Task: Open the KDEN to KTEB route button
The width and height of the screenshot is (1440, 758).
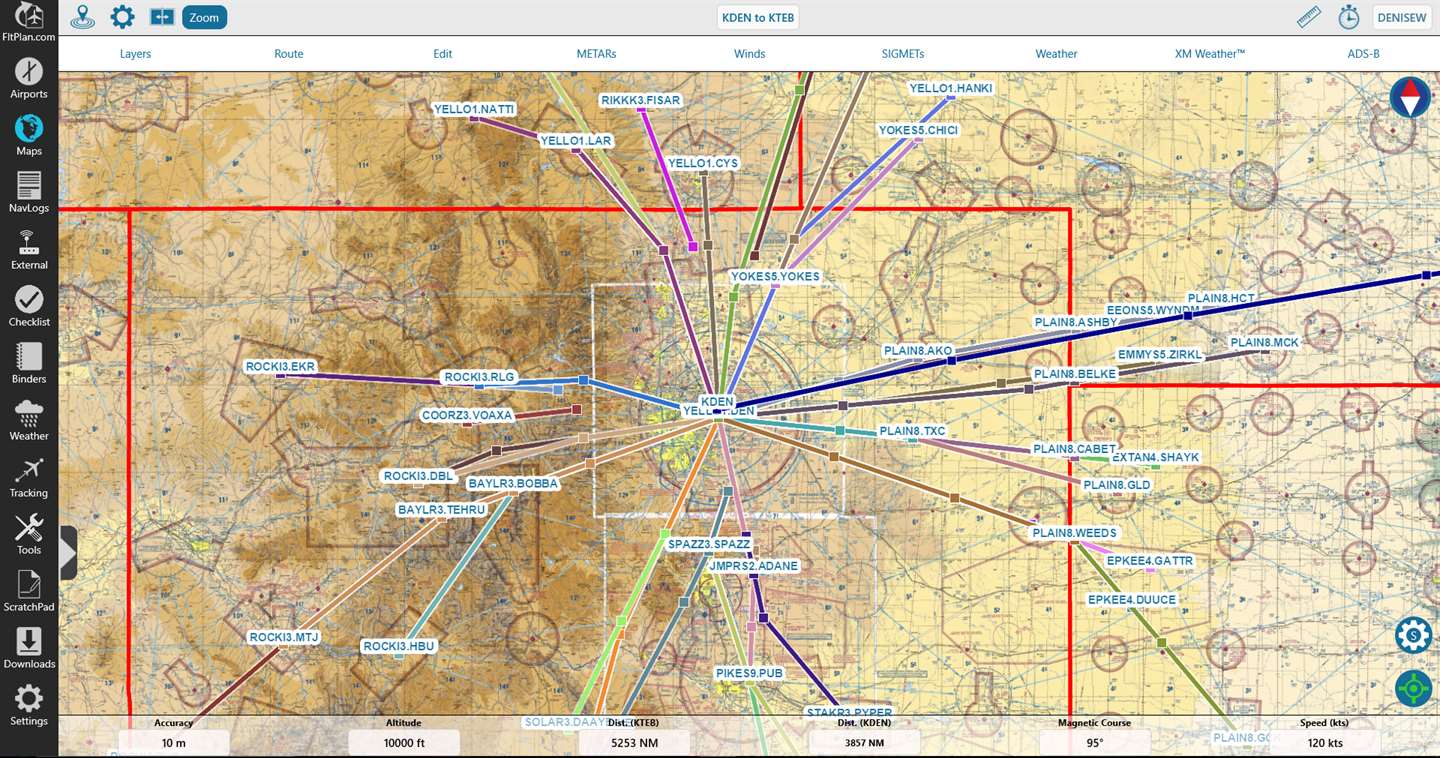Action: pyautogui.click(x=758, y=17)
